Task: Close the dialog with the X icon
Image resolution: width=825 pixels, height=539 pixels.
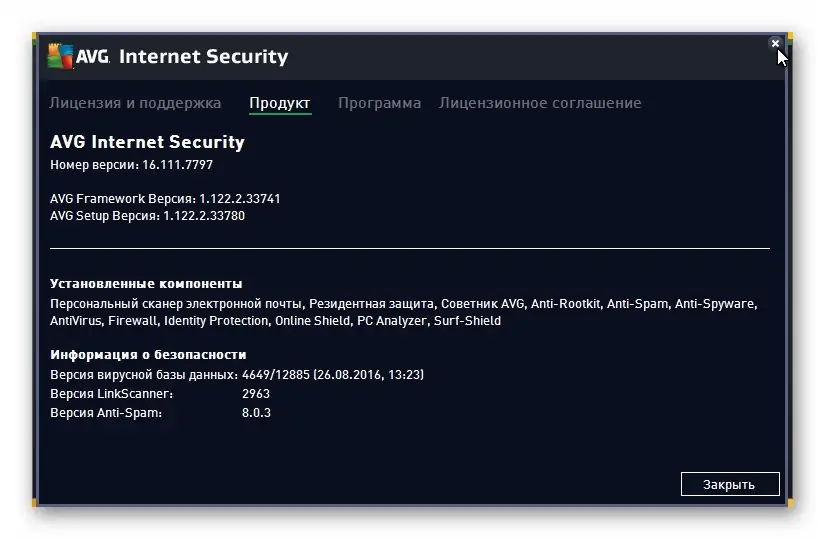Action: (x=775, y=44)
